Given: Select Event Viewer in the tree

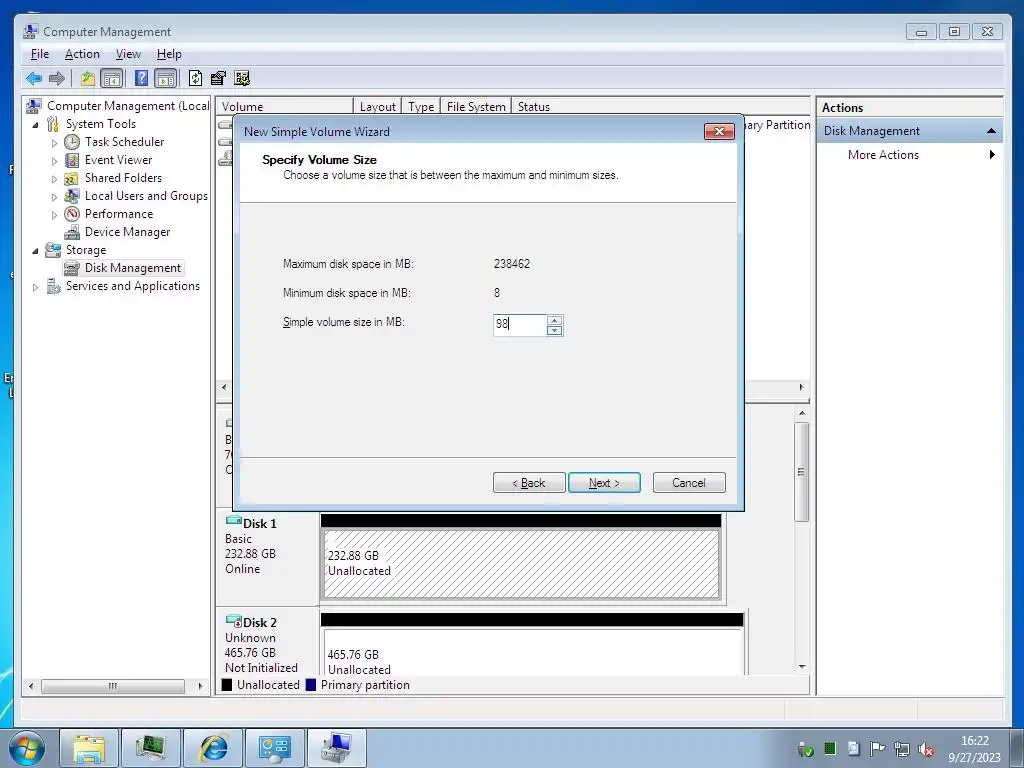Looking at the screenshot, I should coord(118,160).
